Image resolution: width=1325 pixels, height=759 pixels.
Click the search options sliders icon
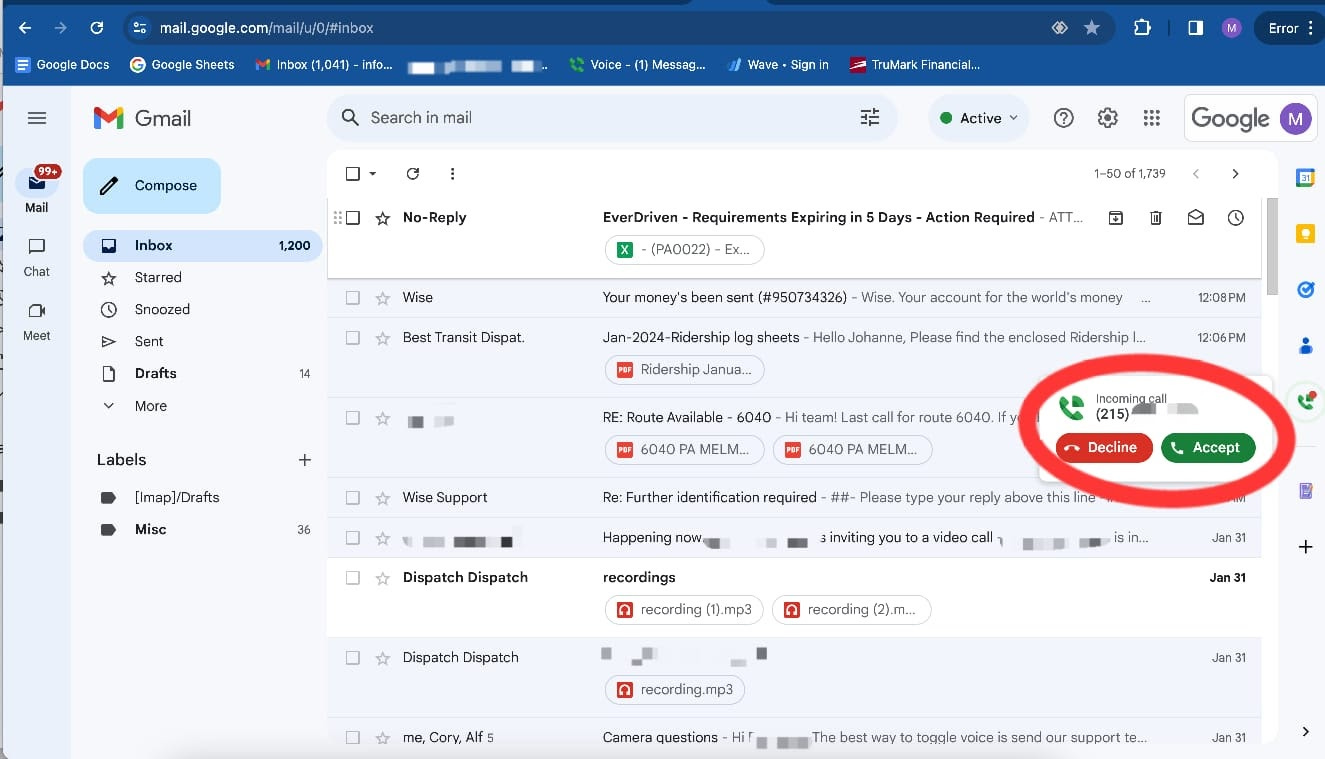coord(870,118)
